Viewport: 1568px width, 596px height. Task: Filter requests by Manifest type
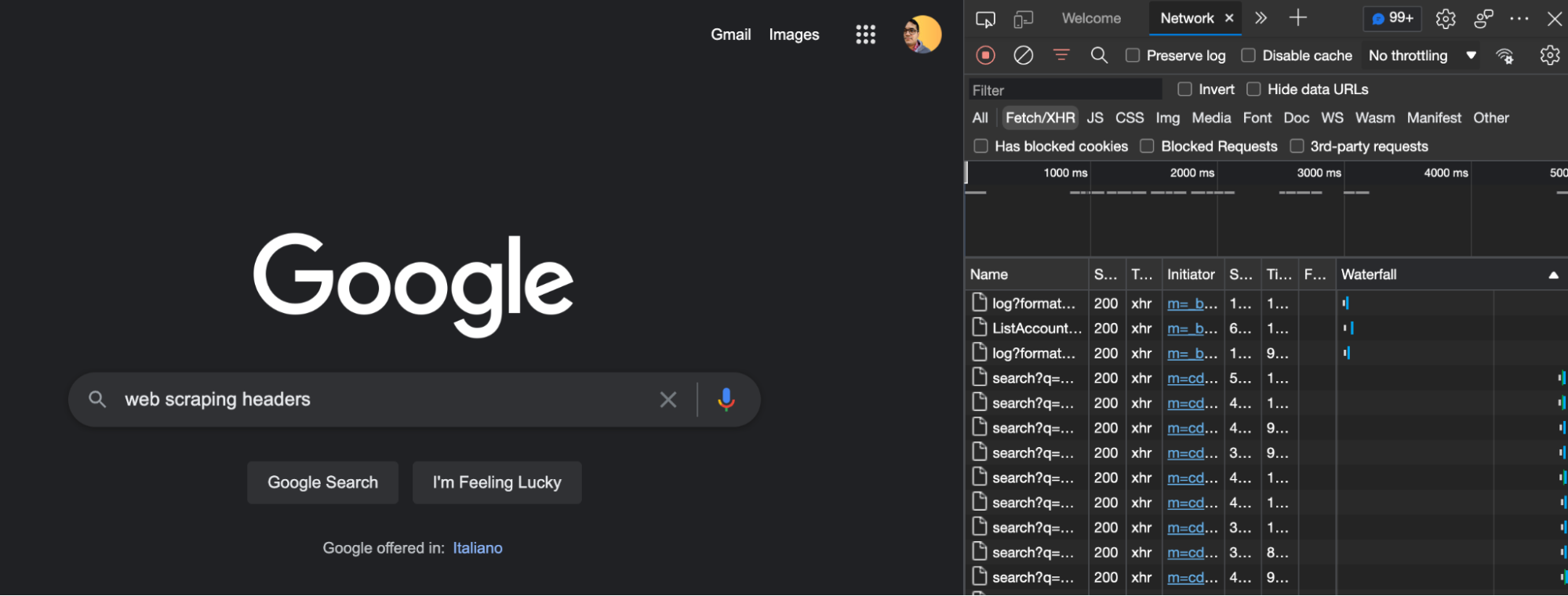point(1434,118)
